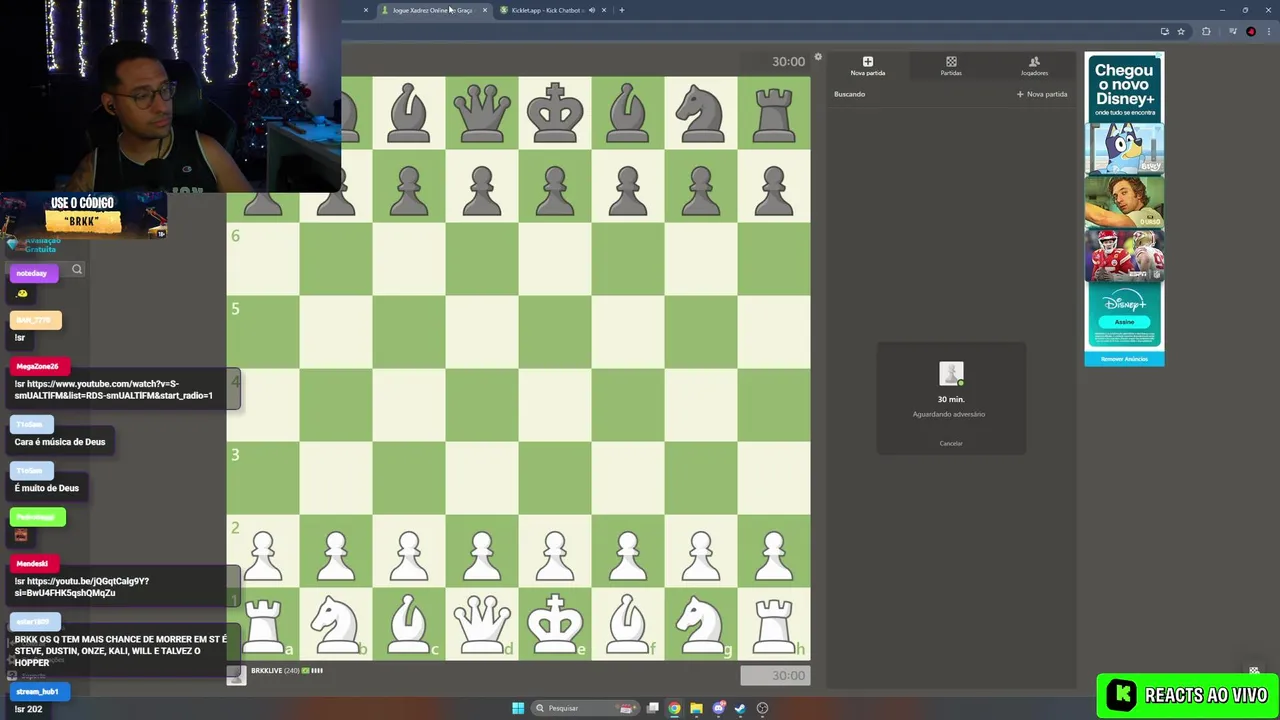Mute the Kicklet.app tab audio

point(591,10)
